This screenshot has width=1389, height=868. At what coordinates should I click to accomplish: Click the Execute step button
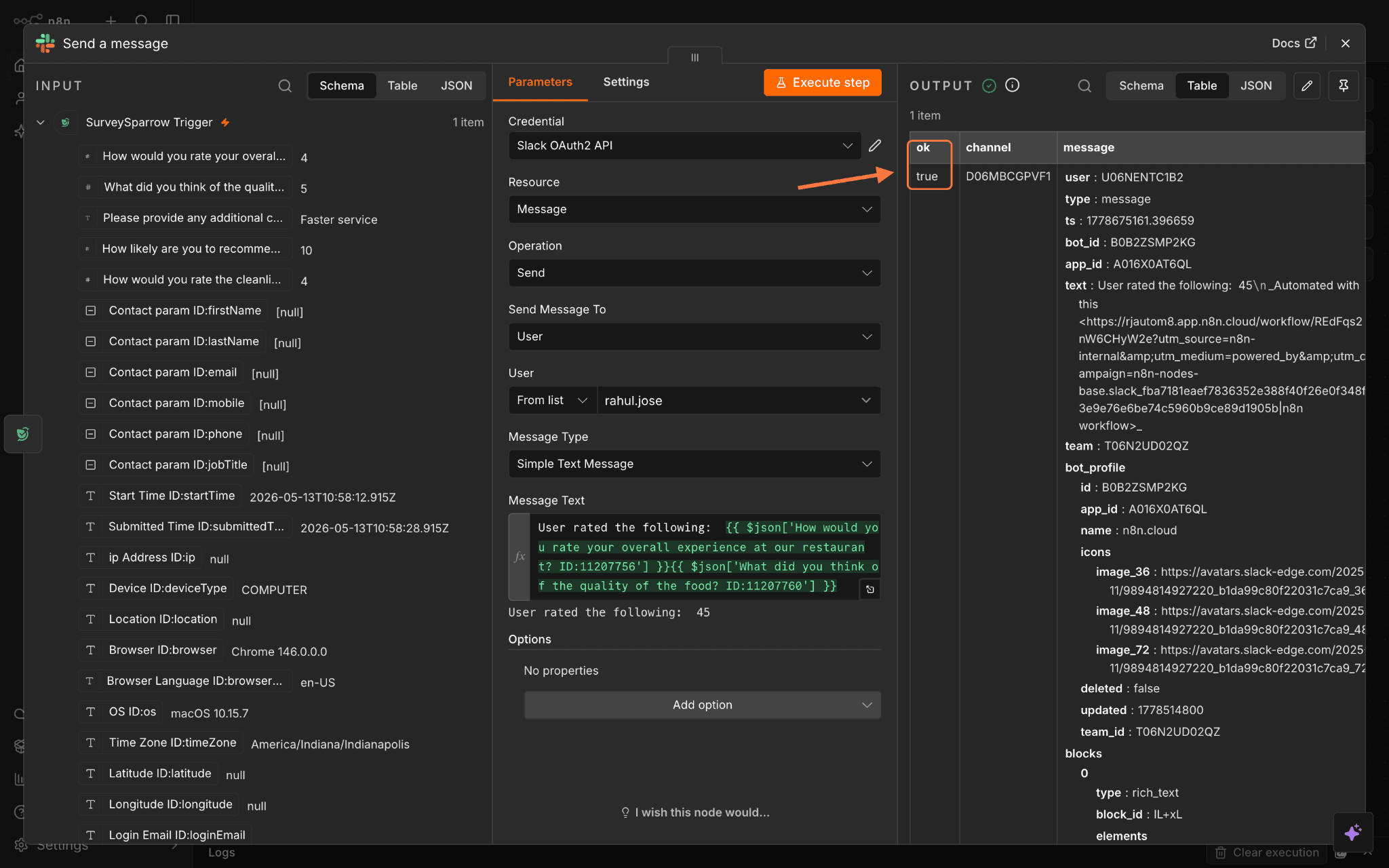pyautogui.click(x=822, y=82)
